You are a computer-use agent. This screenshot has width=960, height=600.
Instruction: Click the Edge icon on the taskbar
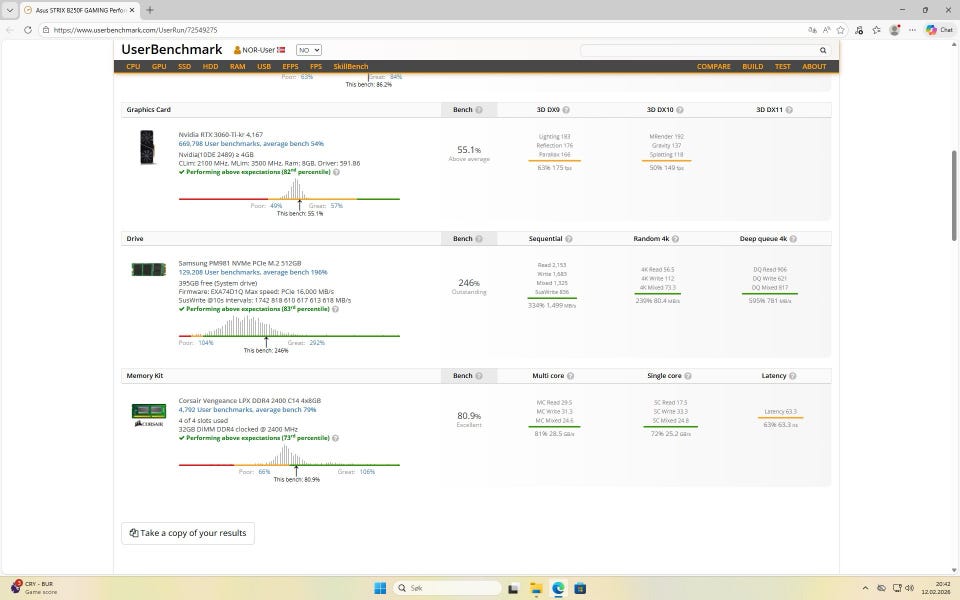point(558,588)
